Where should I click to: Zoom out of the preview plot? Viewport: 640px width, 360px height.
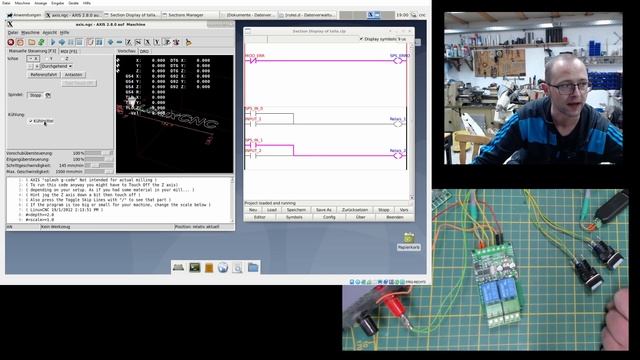tap(119, 42)
